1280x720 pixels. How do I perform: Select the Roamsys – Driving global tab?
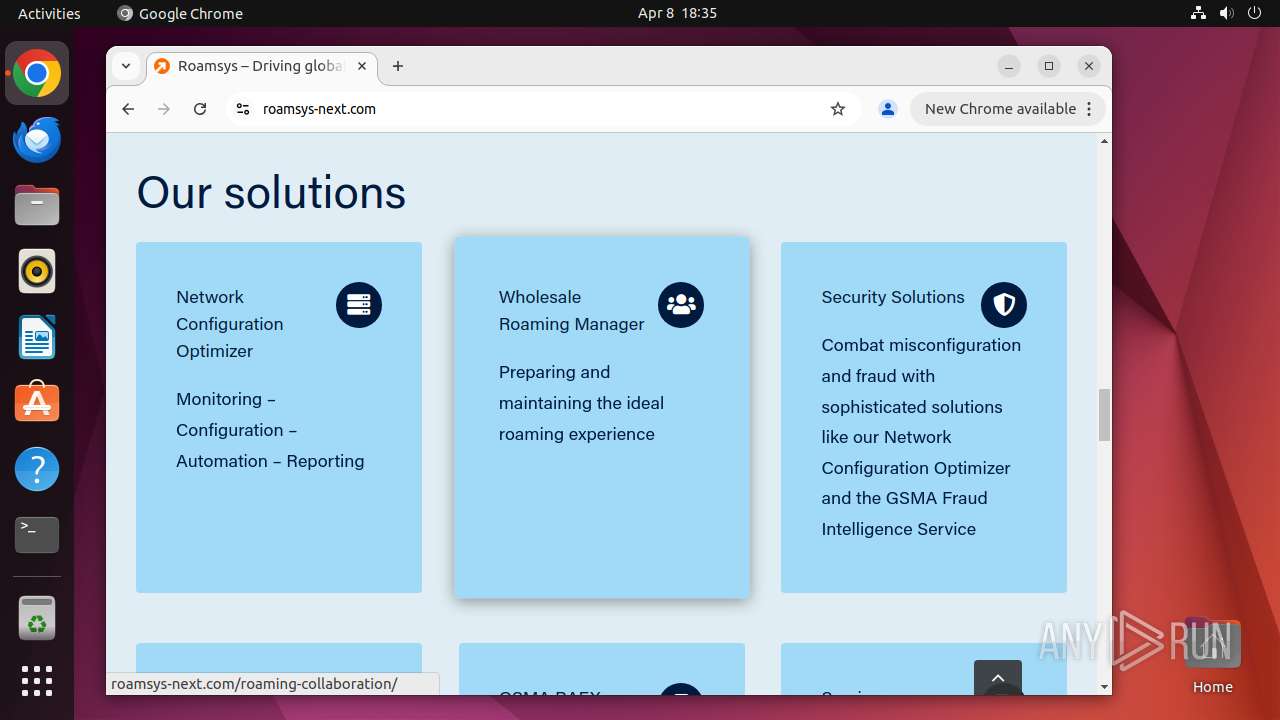click(260, 66)
